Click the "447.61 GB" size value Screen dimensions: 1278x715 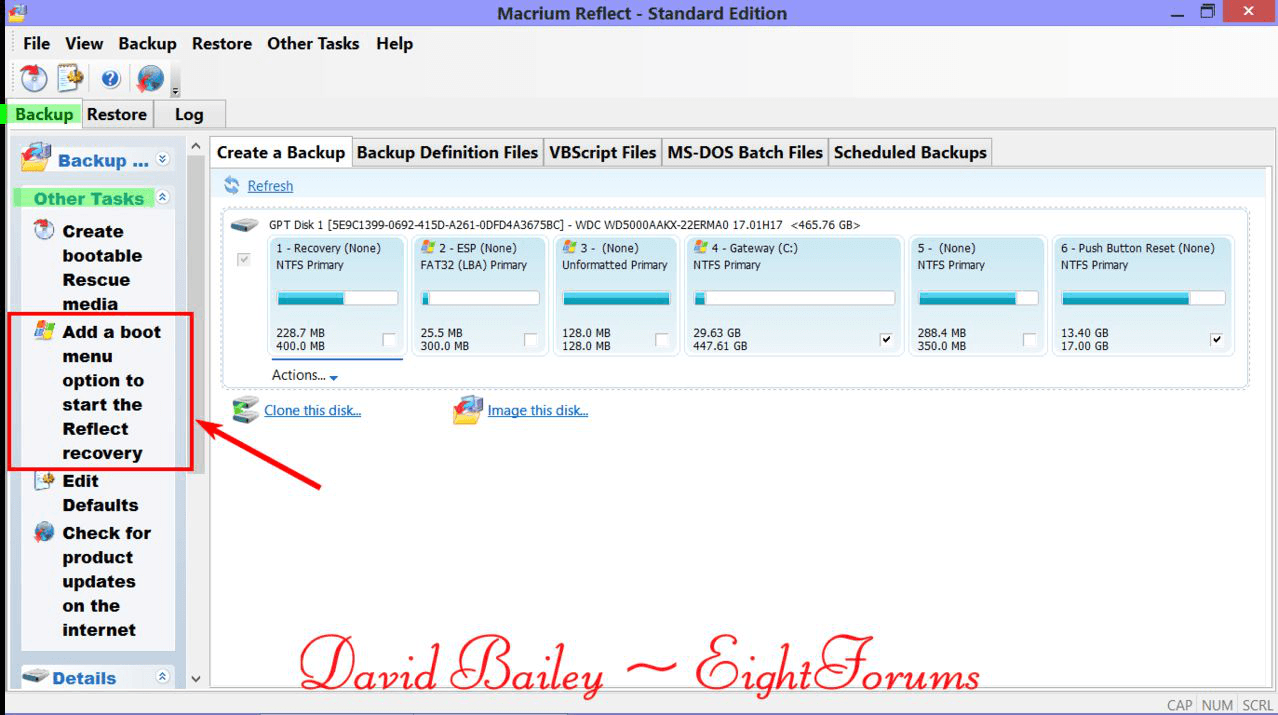[x=720, y=346]
